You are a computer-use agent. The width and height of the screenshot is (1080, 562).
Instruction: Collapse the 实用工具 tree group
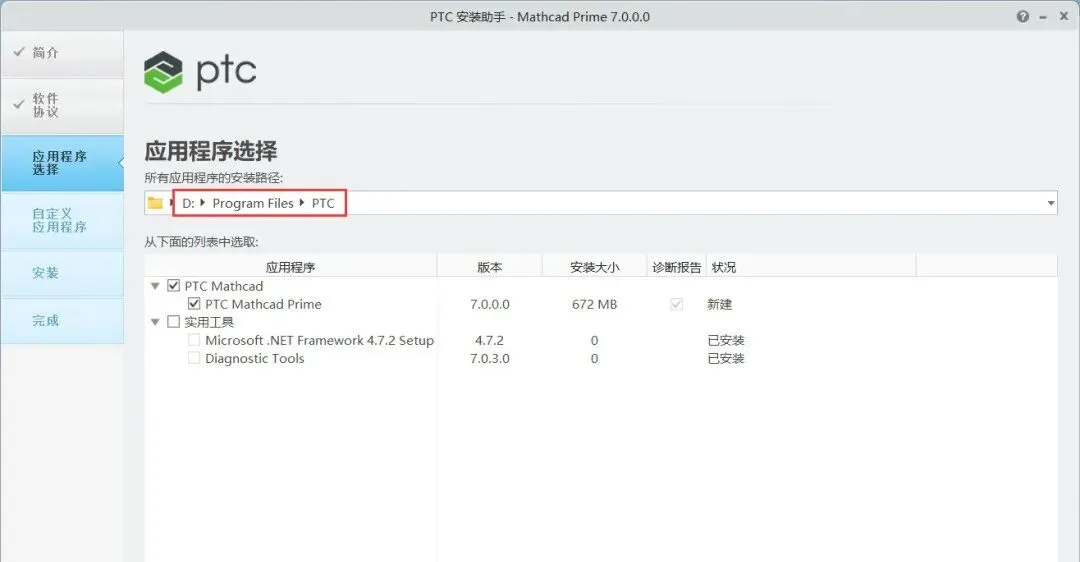[x=155, y=322]
